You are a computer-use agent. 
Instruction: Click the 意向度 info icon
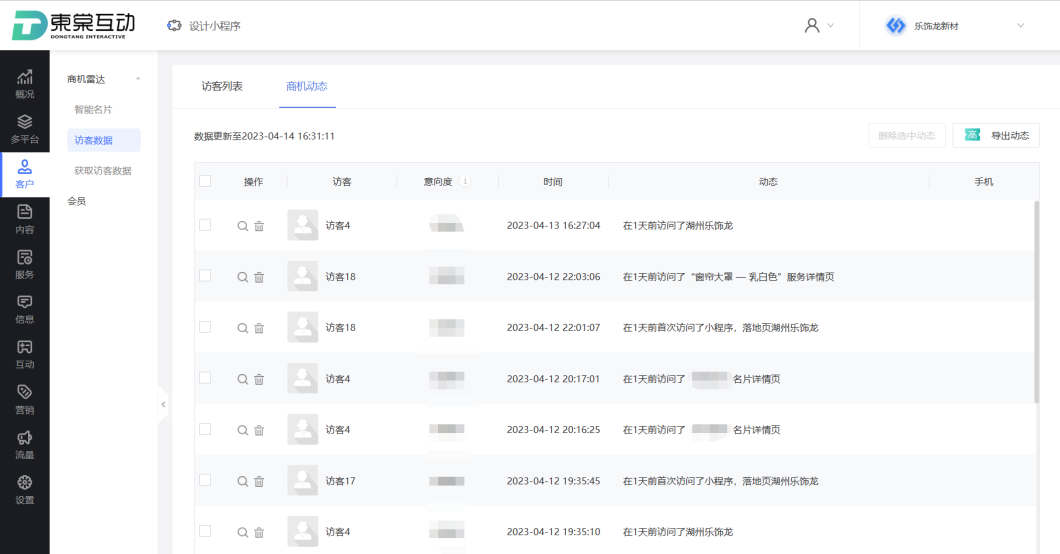(465, 181)
